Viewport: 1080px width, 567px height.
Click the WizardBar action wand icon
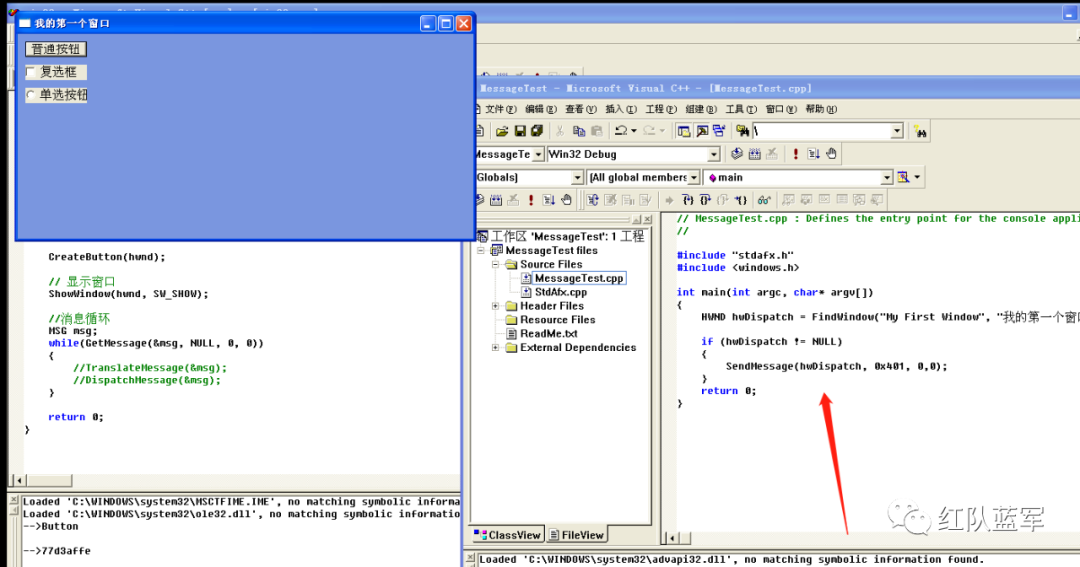[903, 177]
